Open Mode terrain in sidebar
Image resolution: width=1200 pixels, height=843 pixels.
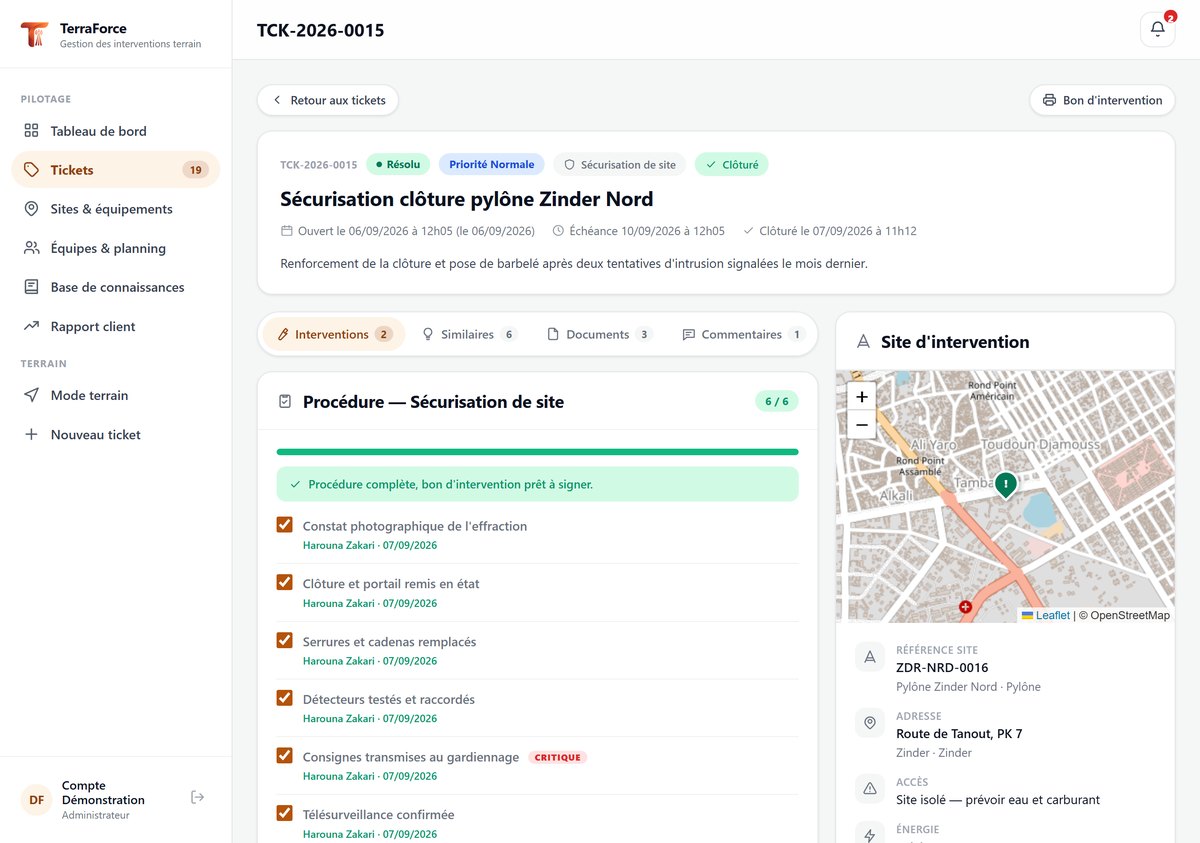click(x=115, y=395)
